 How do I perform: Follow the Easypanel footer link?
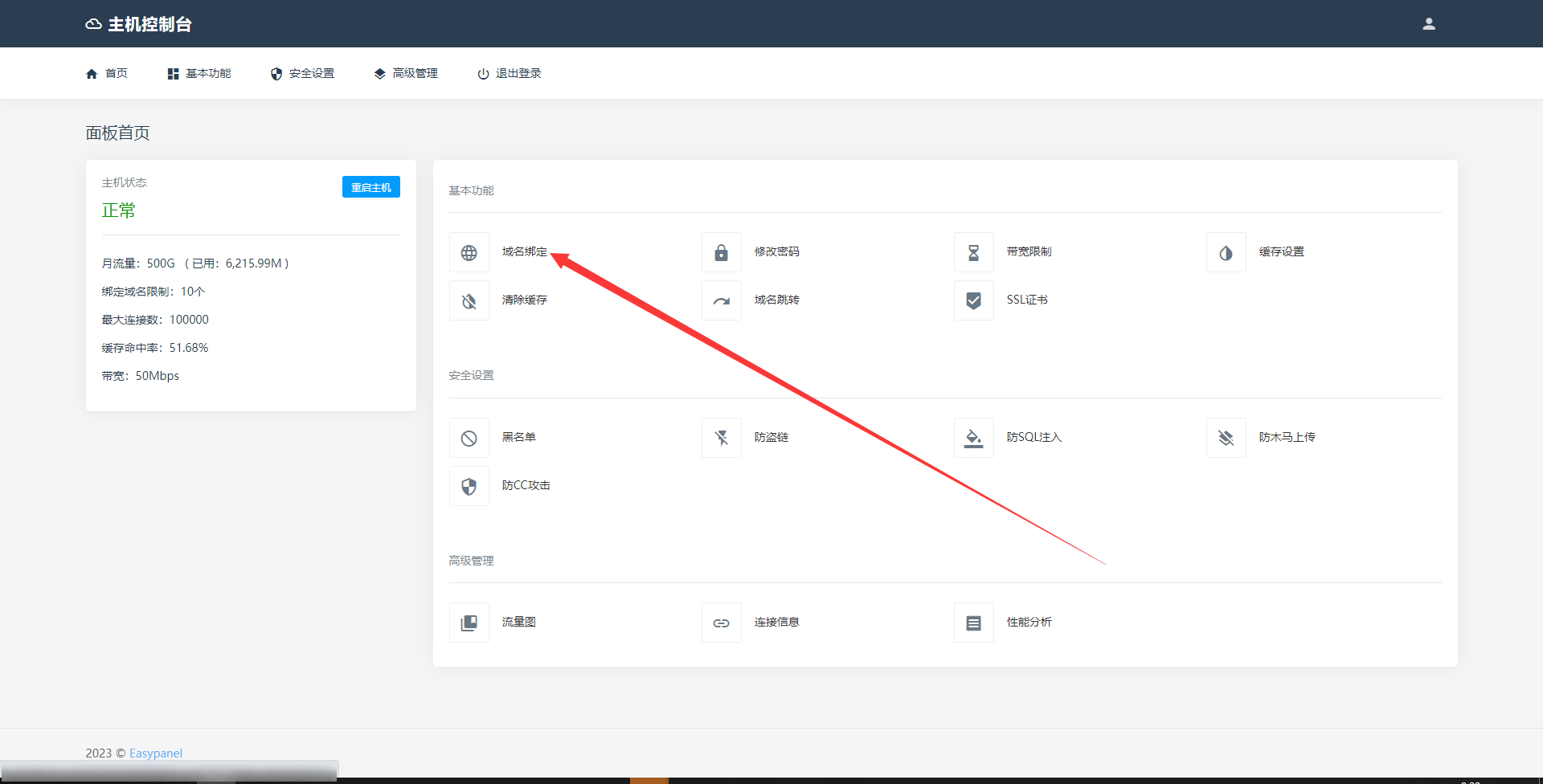click(156, 753)
